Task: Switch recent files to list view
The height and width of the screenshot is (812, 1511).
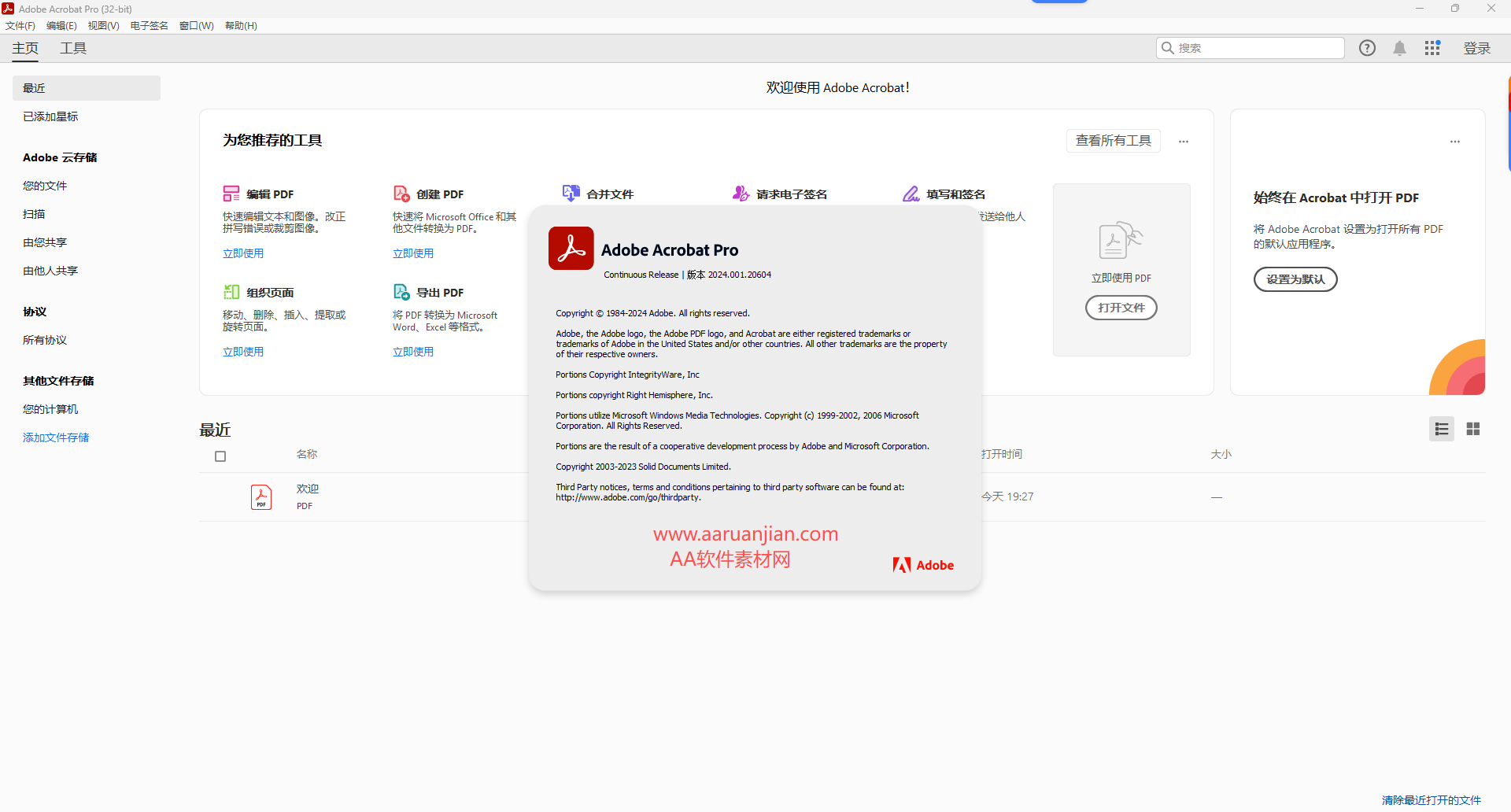Action: coord(1441,429)
